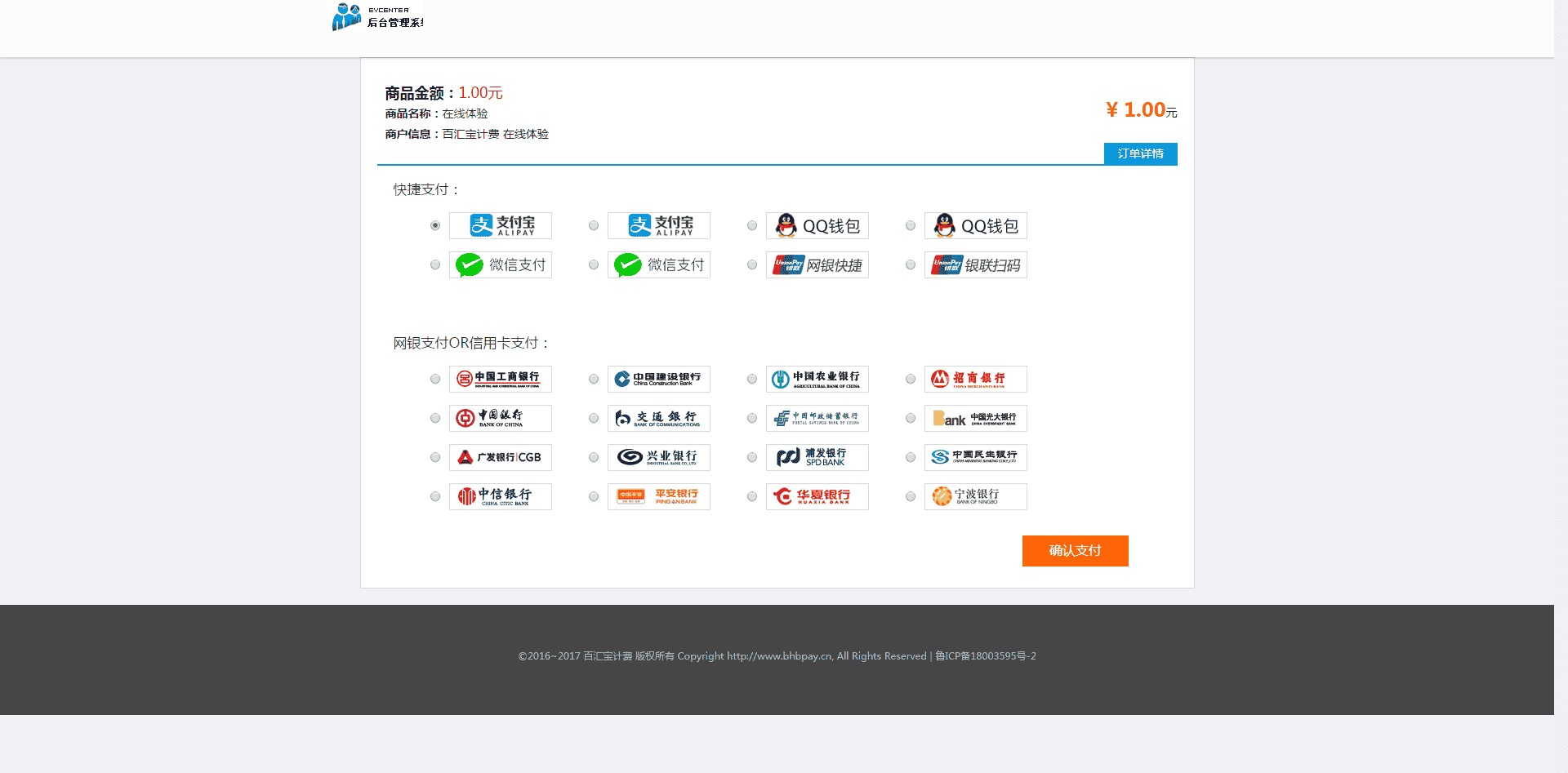Select the unselected 支付宝 Alipay radio button
The width and height of the screenshot is (1568, 773).
point(594,225)
